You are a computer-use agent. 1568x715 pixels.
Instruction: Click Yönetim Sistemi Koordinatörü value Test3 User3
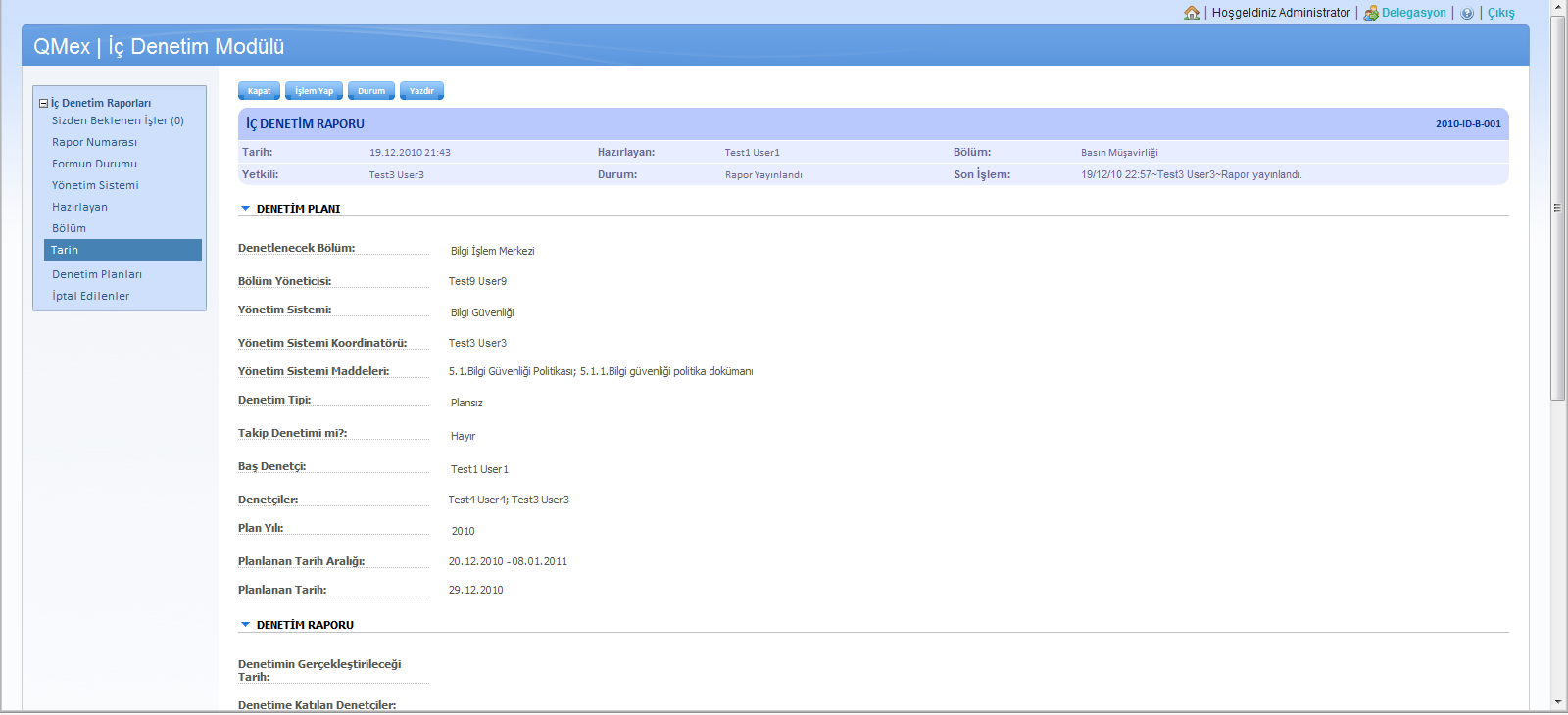[477, 344]
